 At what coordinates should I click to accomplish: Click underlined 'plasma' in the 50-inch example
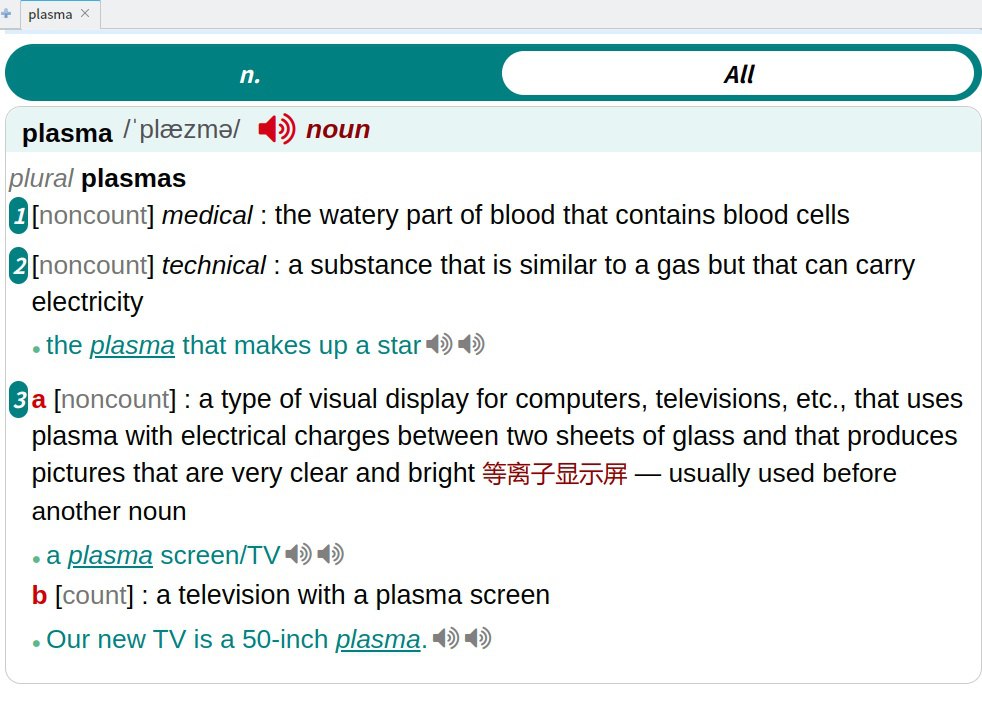[377, 639]
